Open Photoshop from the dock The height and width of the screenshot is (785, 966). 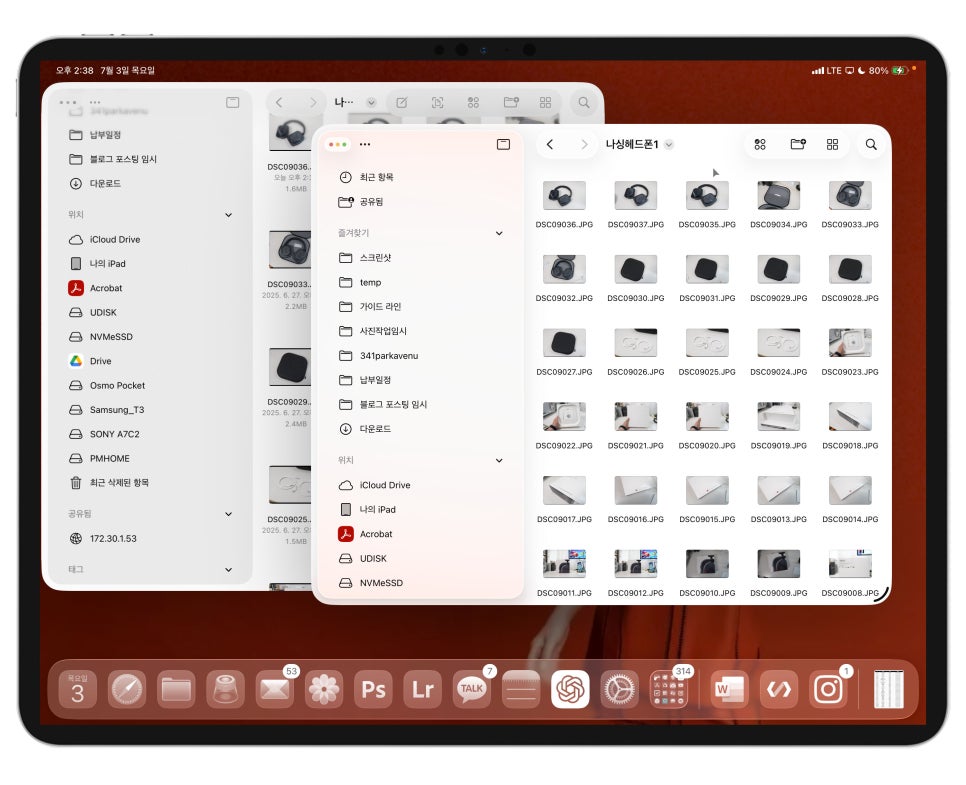[x=373, y=689]
